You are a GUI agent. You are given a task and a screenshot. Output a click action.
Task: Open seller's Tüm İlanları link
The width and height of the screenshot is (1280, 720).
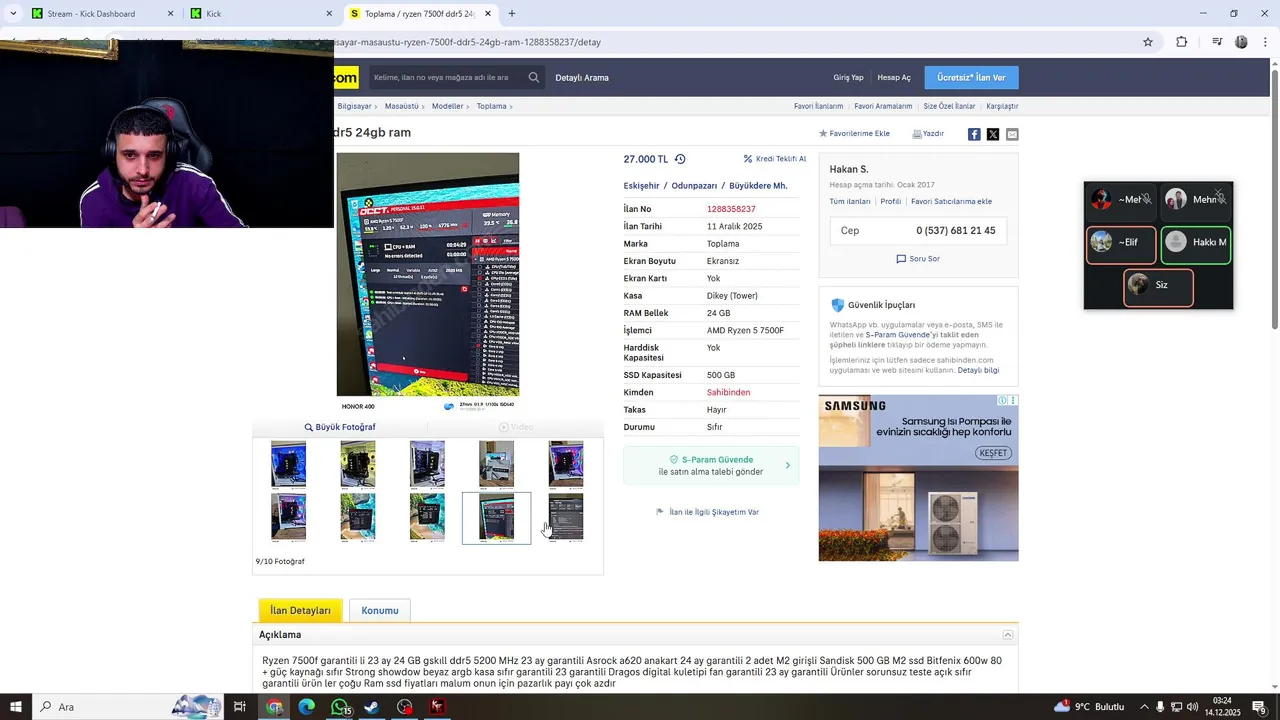point(850,201)
